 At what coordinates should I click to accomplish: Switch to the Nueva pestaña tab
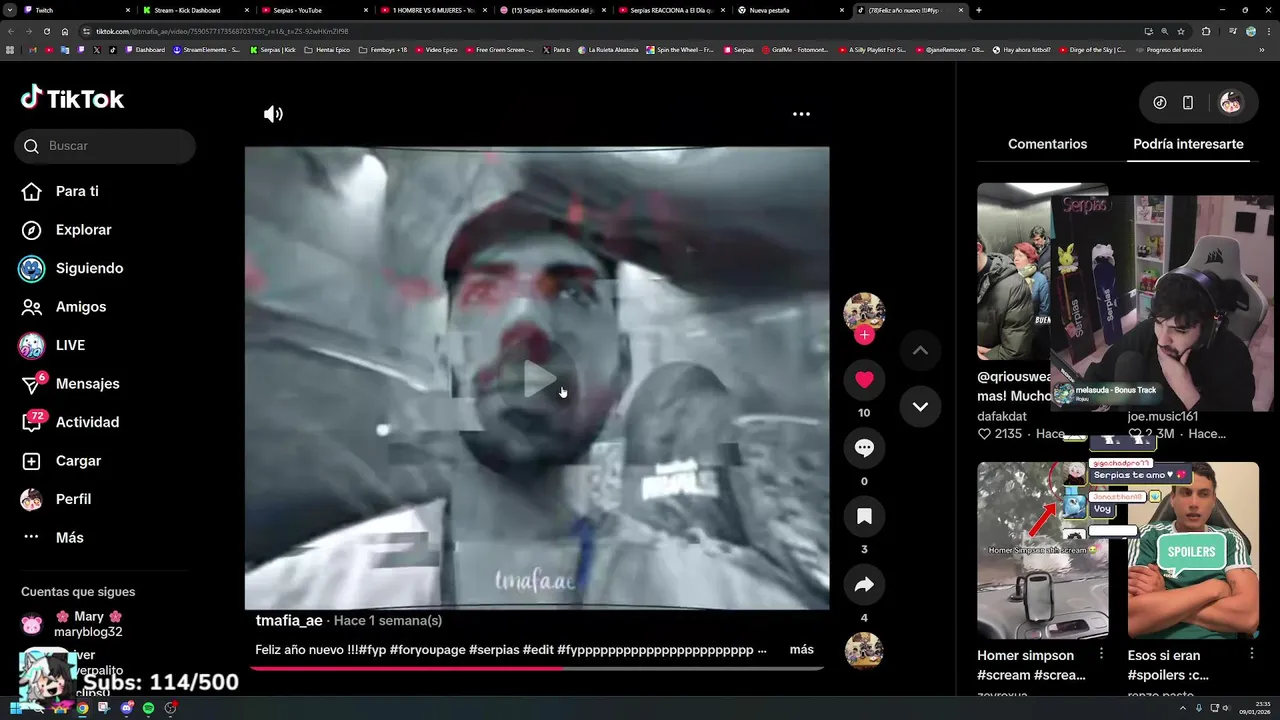pyautogui.click(x=788, y=10)
